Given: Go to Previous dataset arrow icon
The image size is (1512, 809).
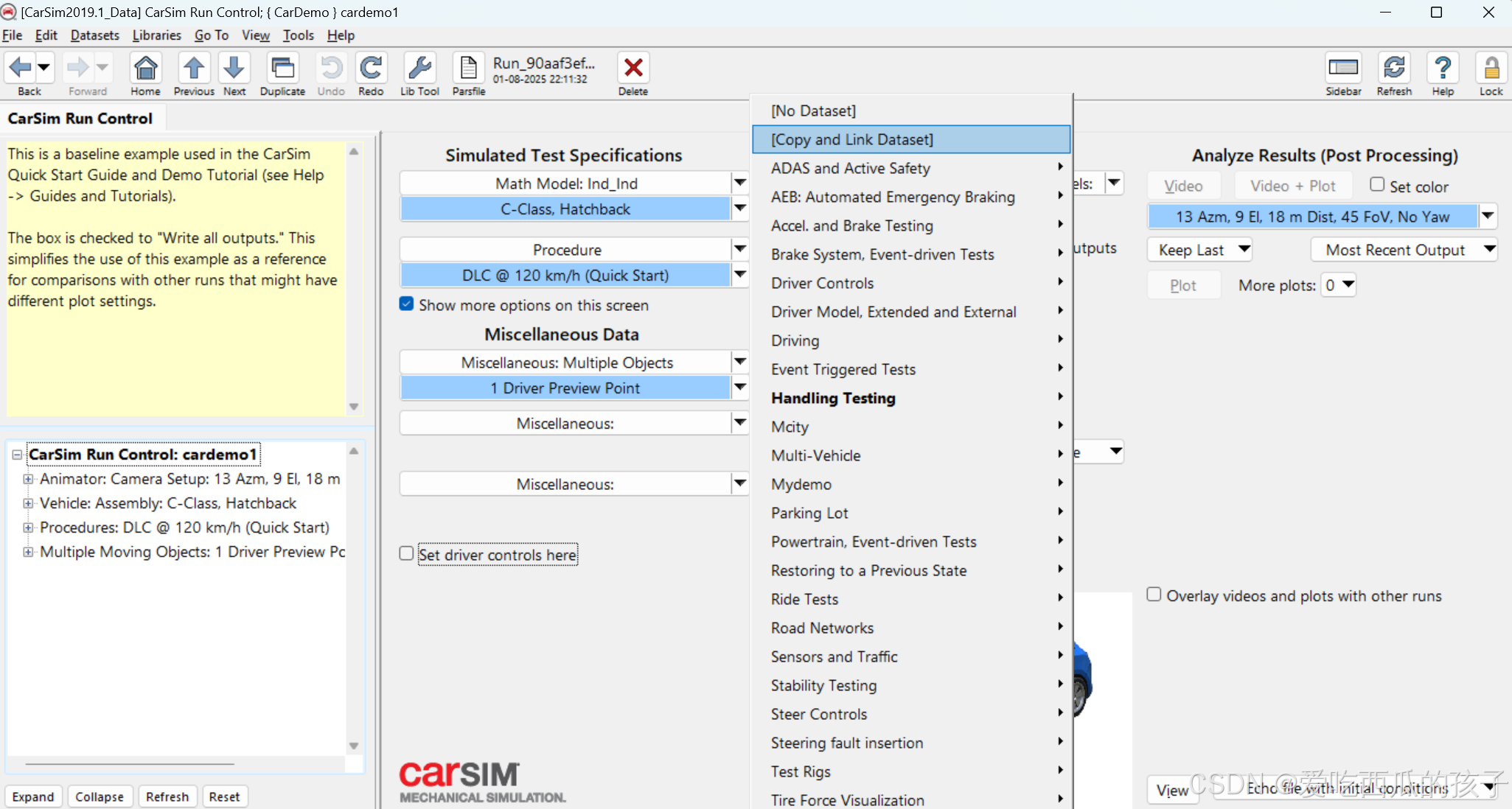Looking at the screenshot, I should pos(194,69).
